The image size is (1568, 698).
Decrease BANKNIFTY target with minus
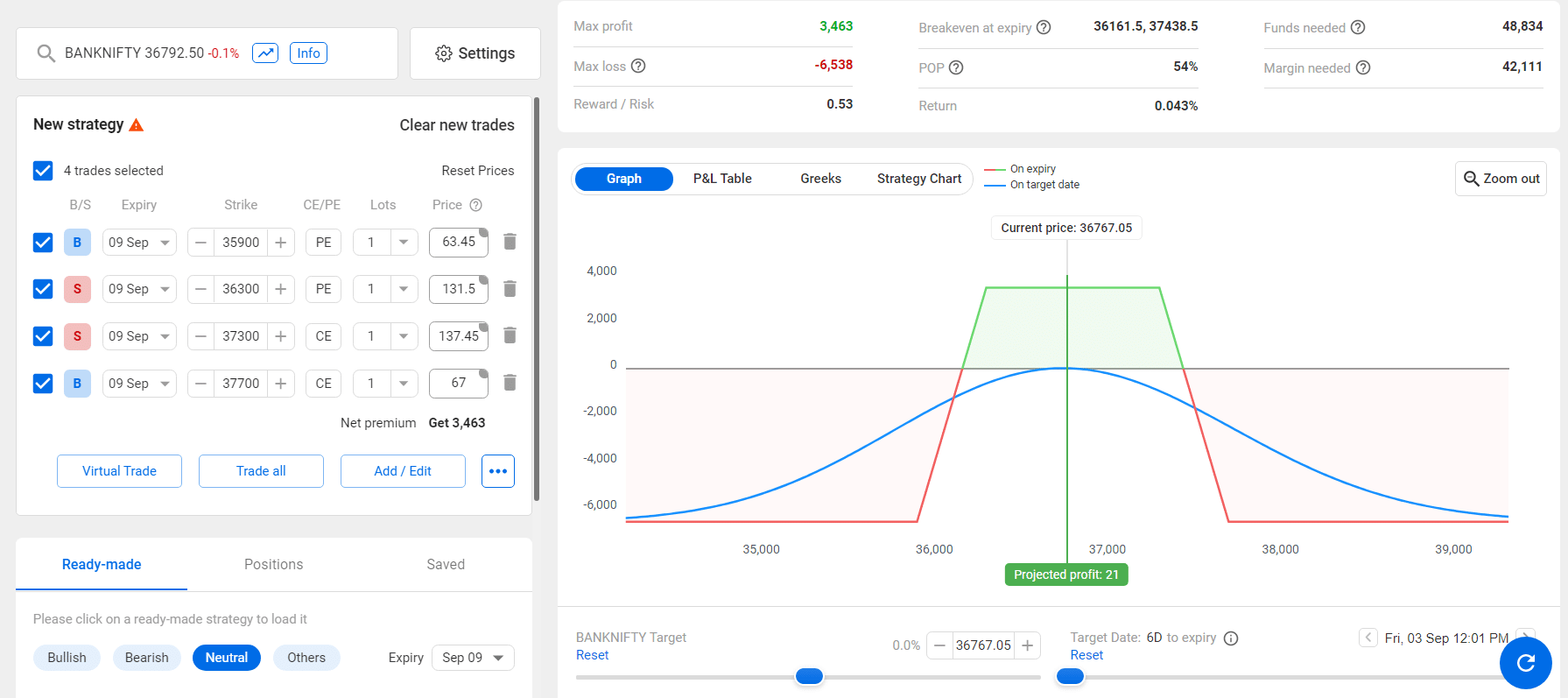[x=939, y=645]
